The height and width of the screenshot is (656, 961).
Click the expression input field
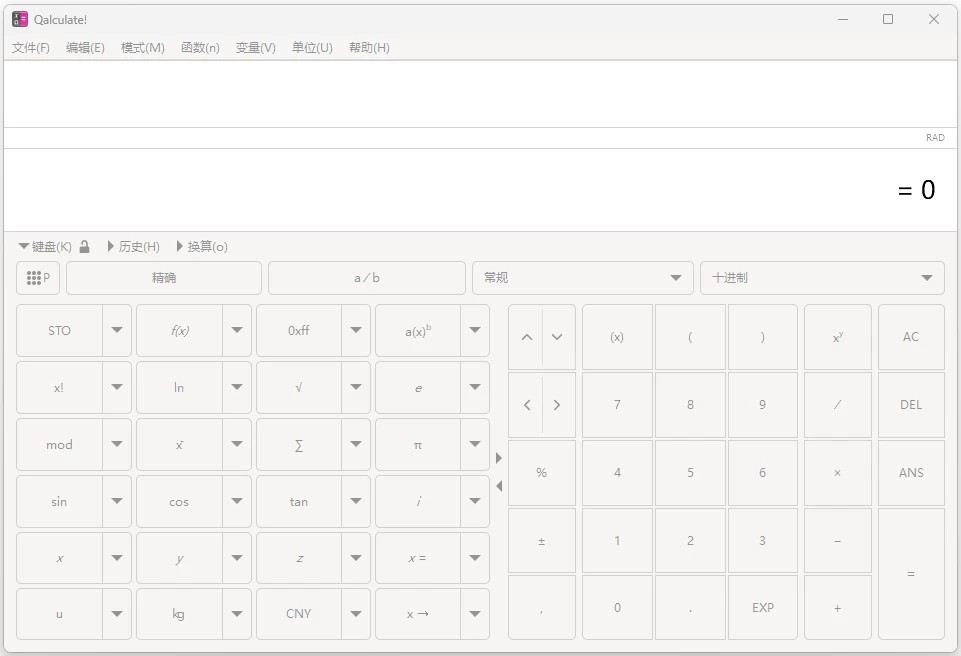480,94
